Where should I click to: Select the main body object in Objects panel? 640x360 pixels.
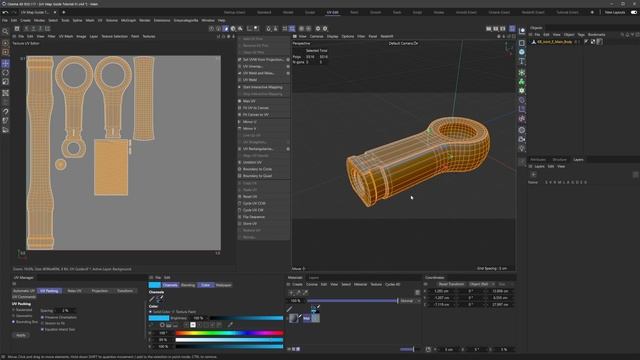pyautogui.click(x=554, y=42)
